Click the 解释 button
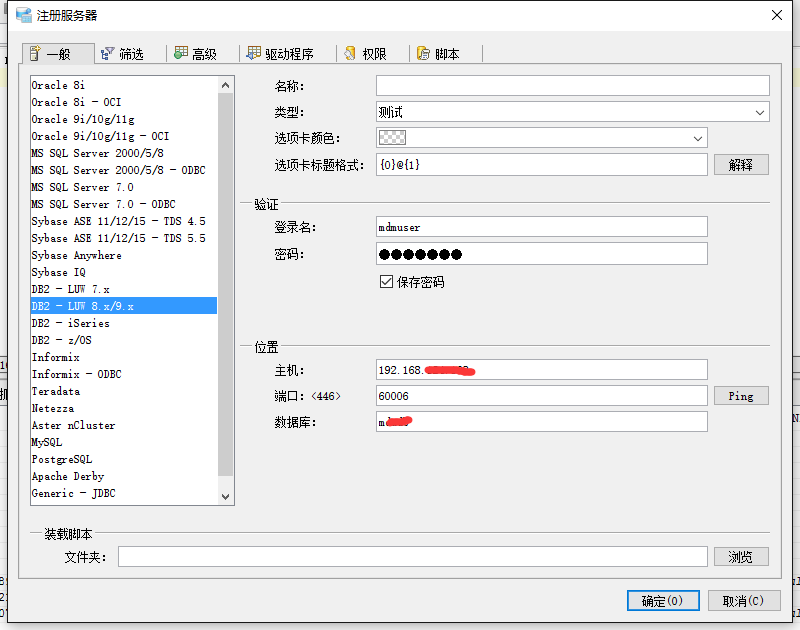800x630 pixels. pyautogui.click(x=741, y=165)
